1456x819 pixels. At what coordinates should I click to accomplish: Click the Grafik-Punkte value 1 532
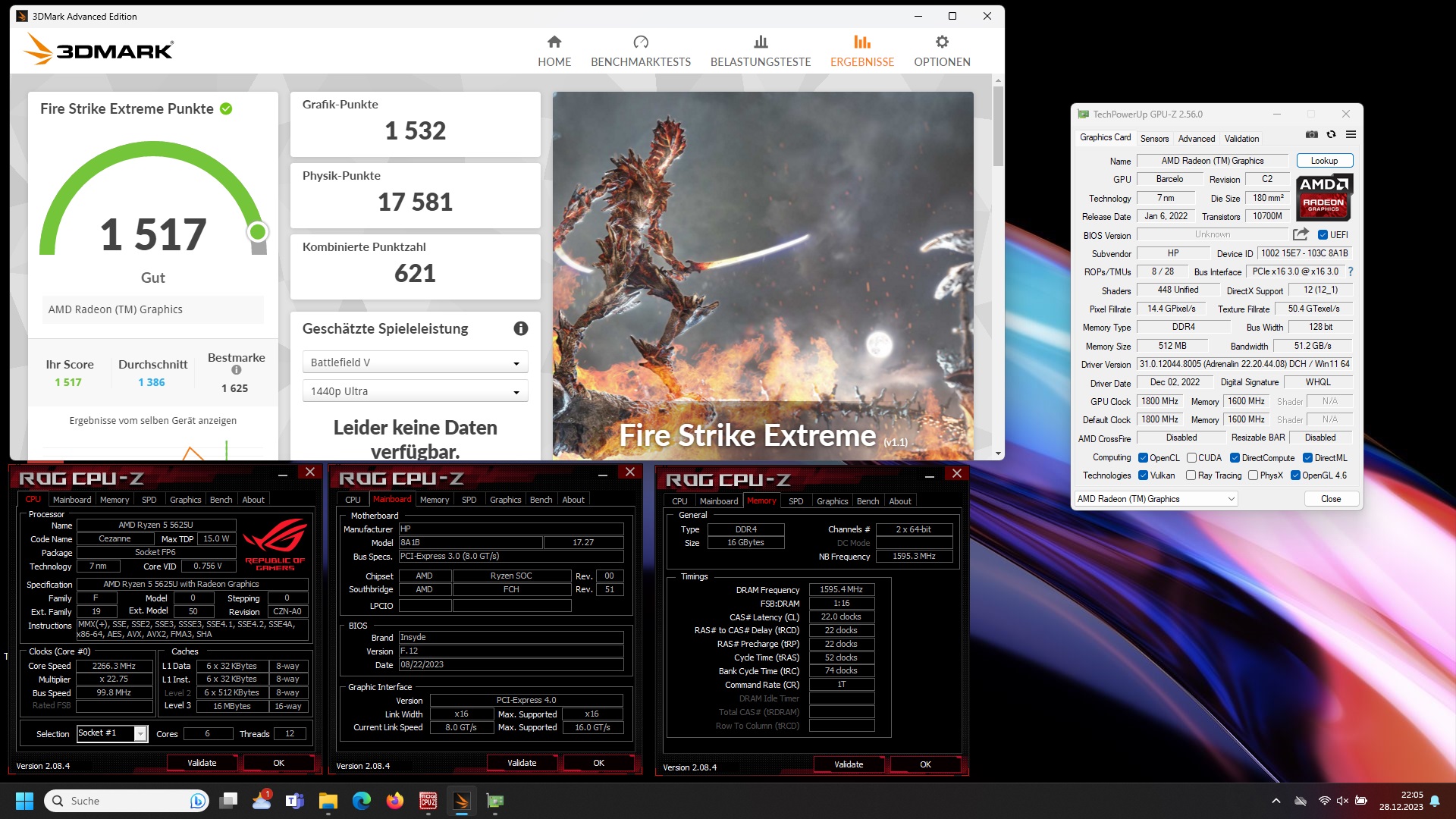click(x=416, y=130)
